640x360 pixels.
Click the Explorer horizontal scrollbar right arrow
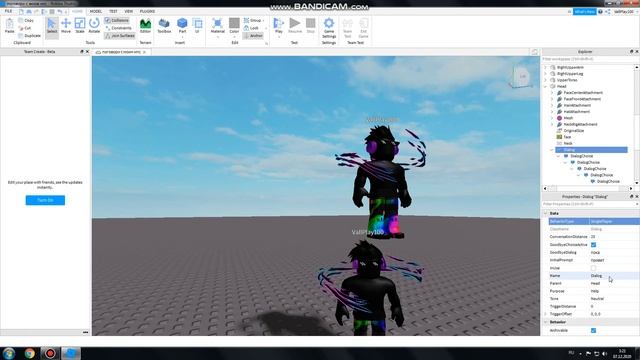tap(631, 189)
